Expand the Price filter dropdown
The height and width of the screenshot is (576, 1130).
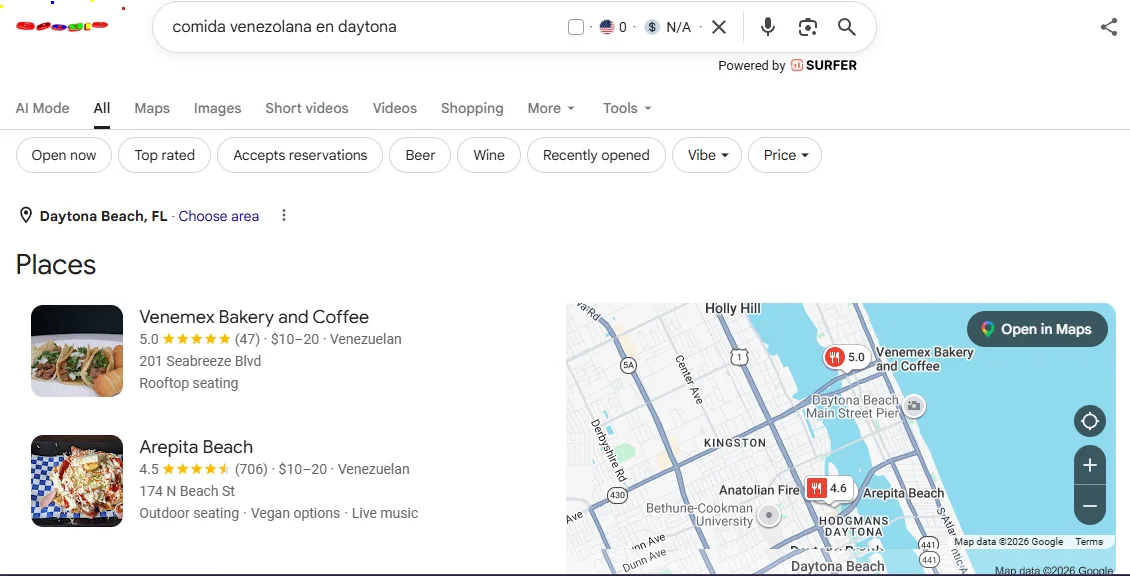coord(785,155)
